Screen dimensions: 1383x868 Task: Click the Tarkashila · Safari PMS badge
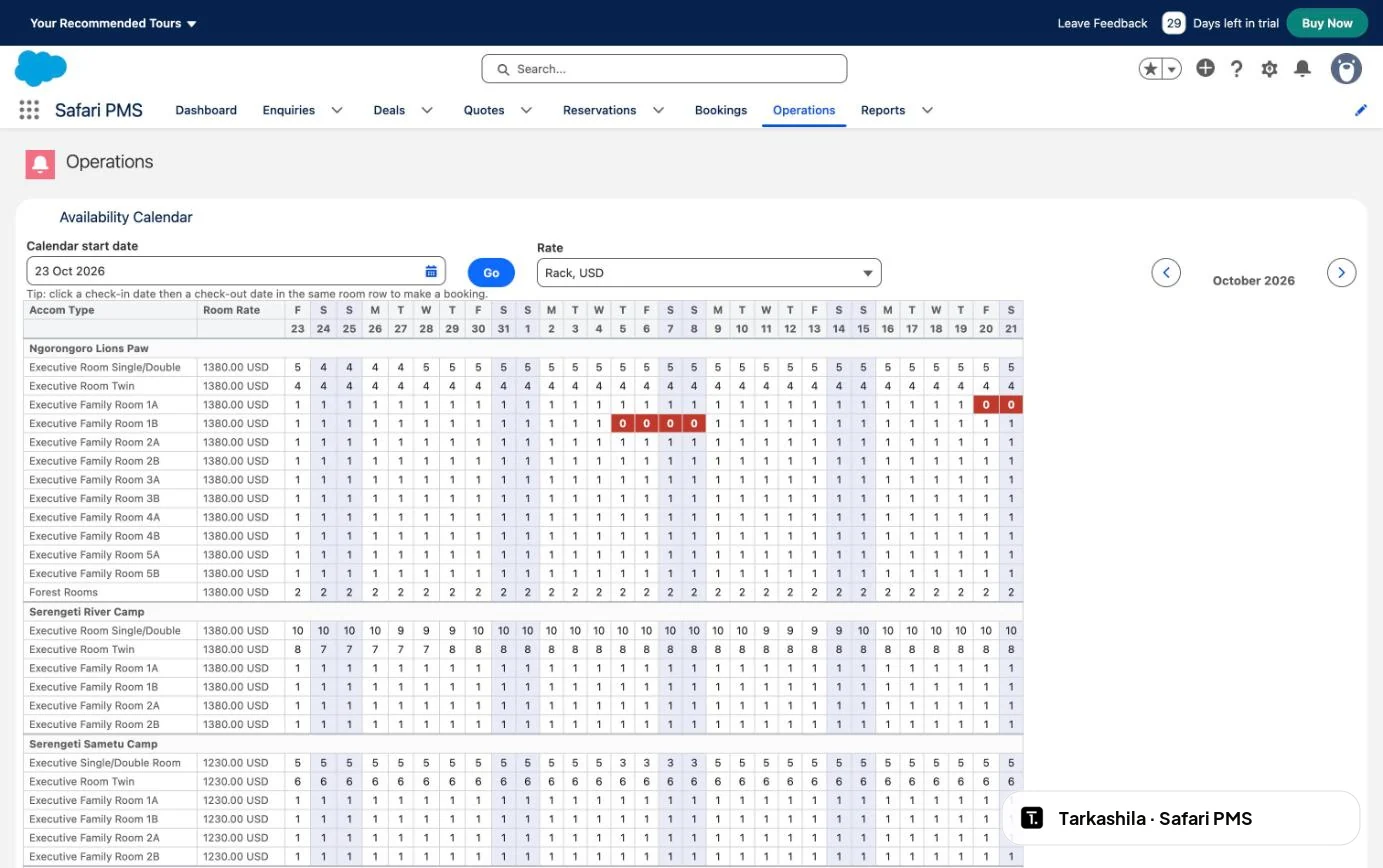click(1181, 818)
